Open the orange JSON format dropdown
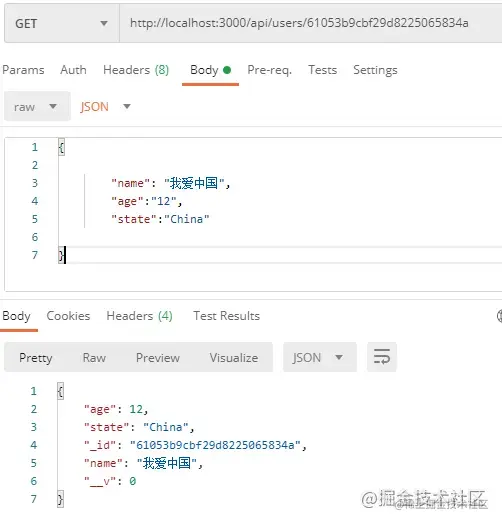 point(105,107)
